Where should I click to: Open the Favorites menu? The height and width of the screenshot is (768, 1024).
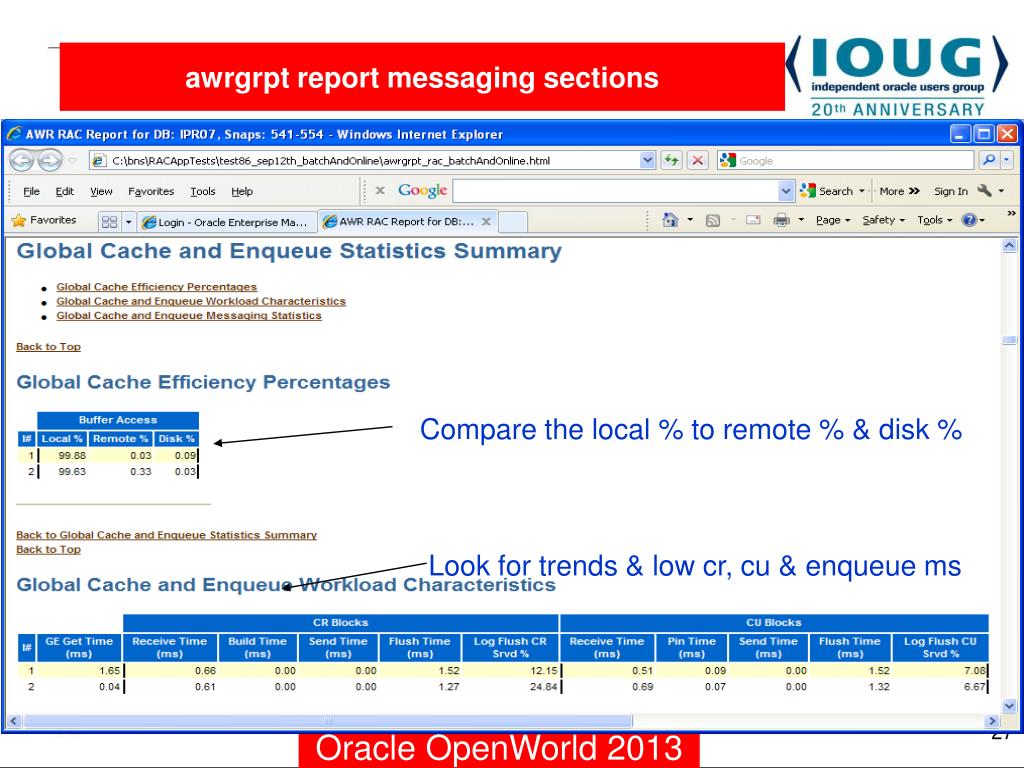coord(151,191)
